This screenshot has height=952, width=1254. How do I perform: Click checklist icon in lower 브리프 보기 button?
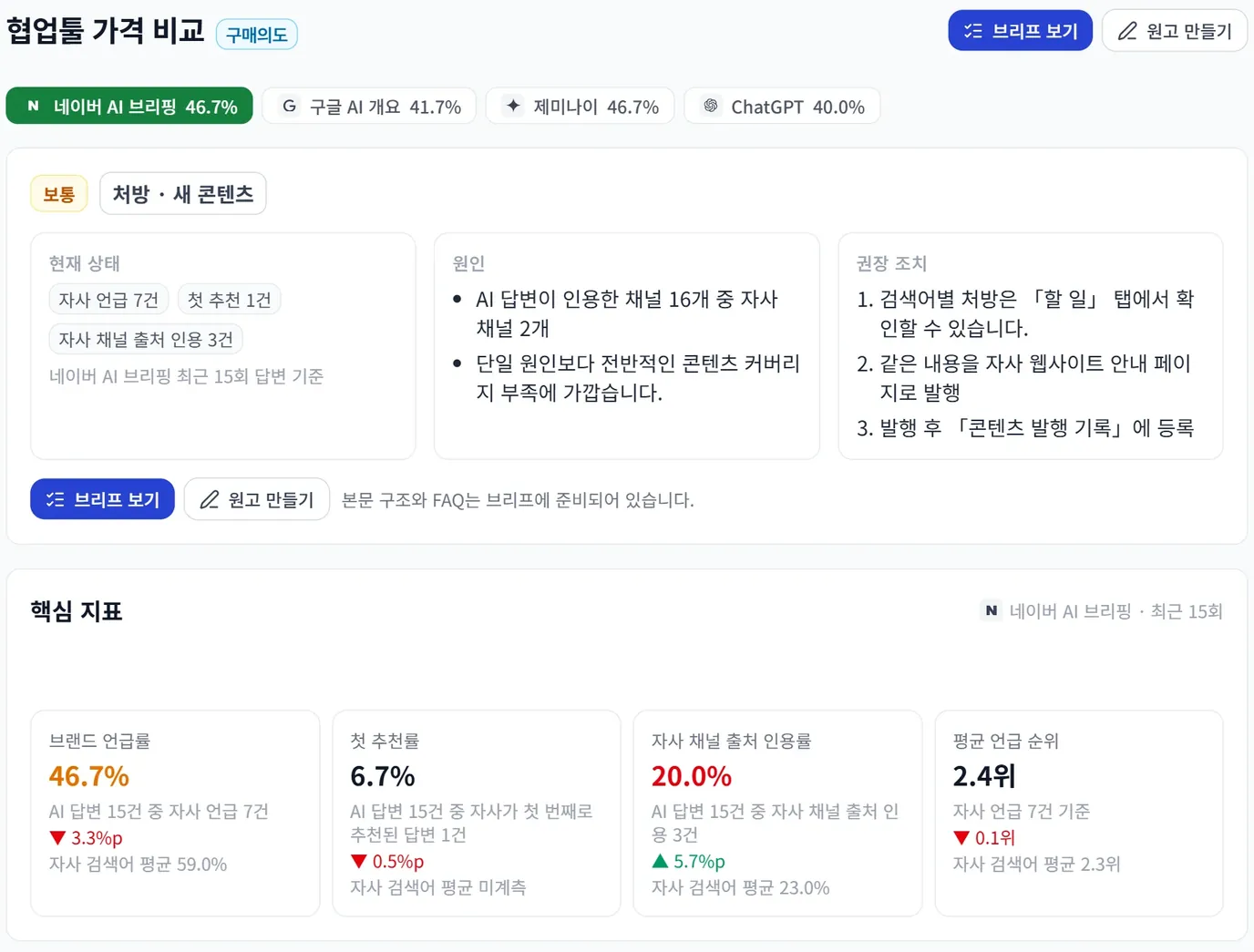point(55,499)
